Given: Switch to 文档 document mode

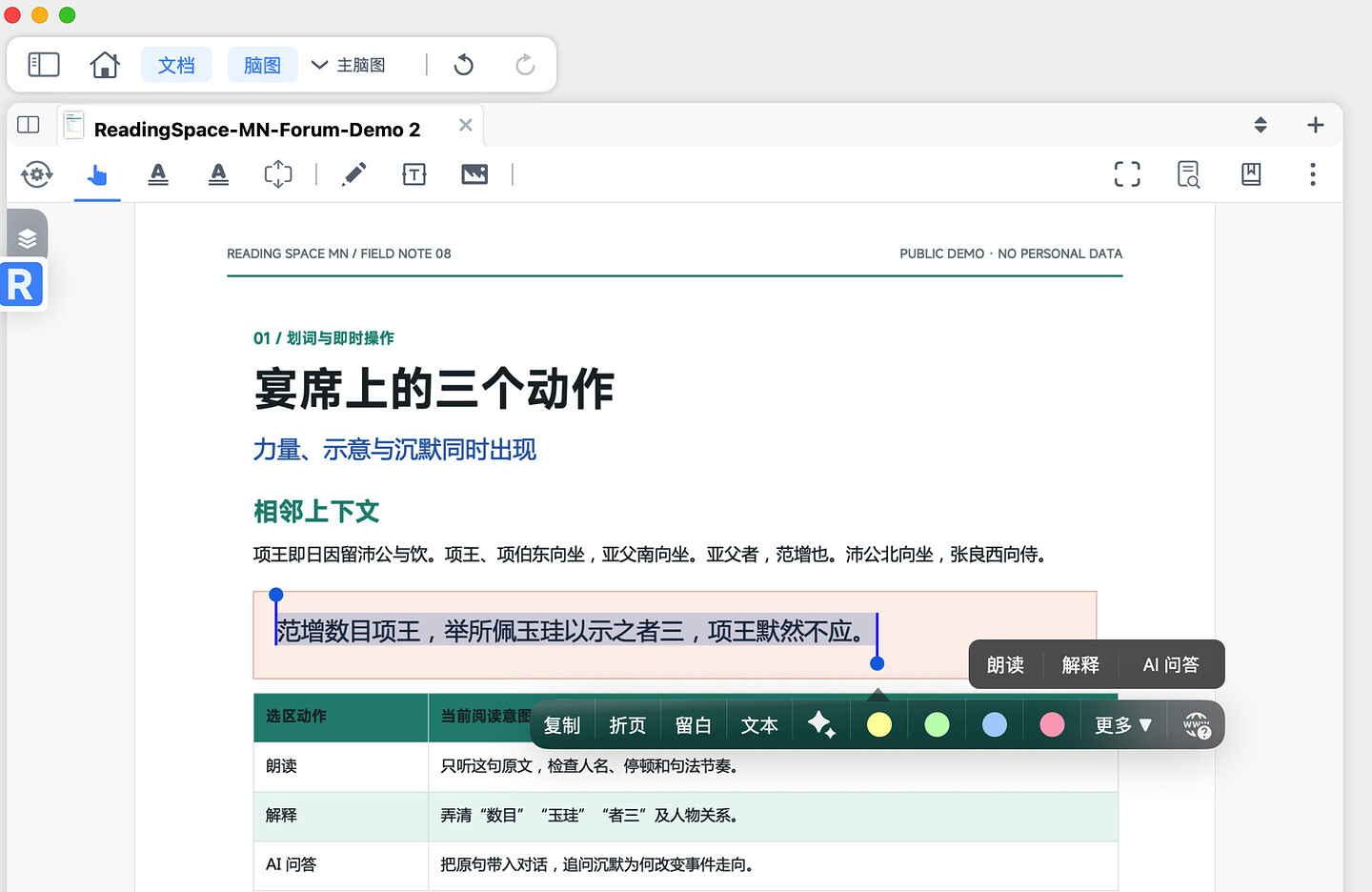Looking at the screenshot, I should (x=176, y=65).
